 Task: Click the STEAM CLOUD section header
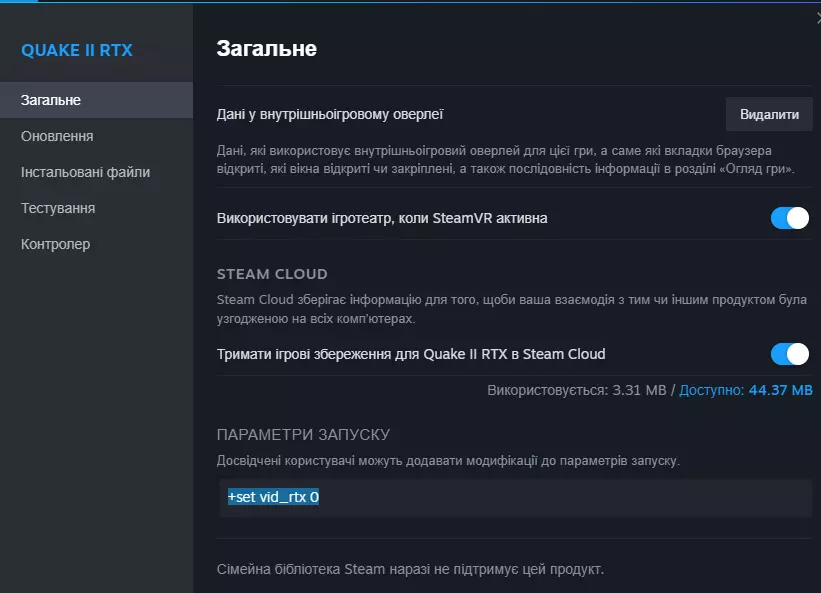(x=272, y=274)
